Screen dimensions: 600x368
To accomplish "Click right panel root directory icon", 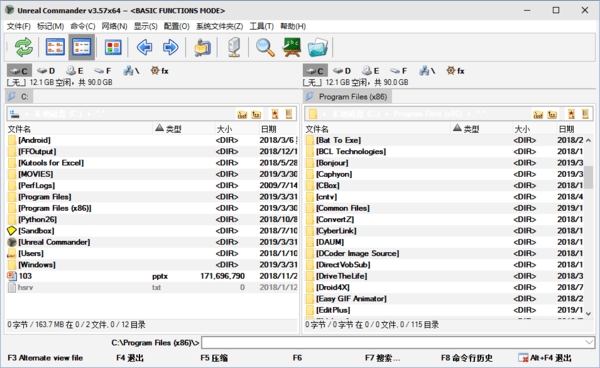I will click(x=538, y=114).
